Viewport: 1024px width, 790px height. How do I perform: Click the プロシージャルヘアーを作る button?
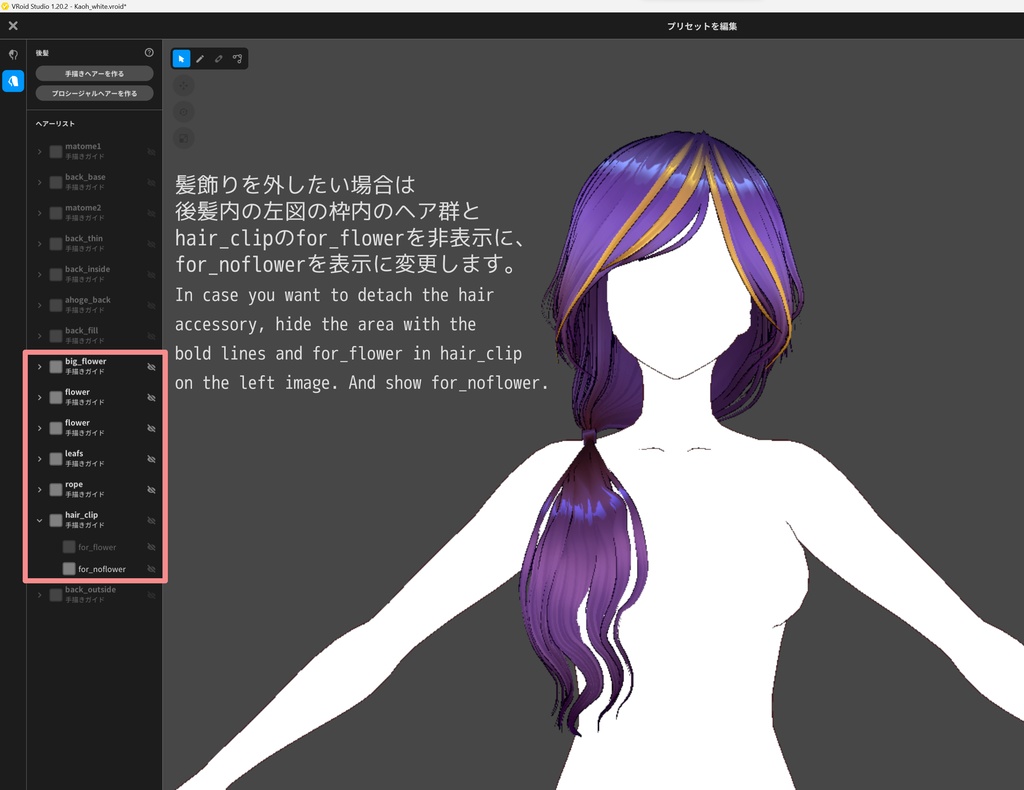[x=94, y=93]
